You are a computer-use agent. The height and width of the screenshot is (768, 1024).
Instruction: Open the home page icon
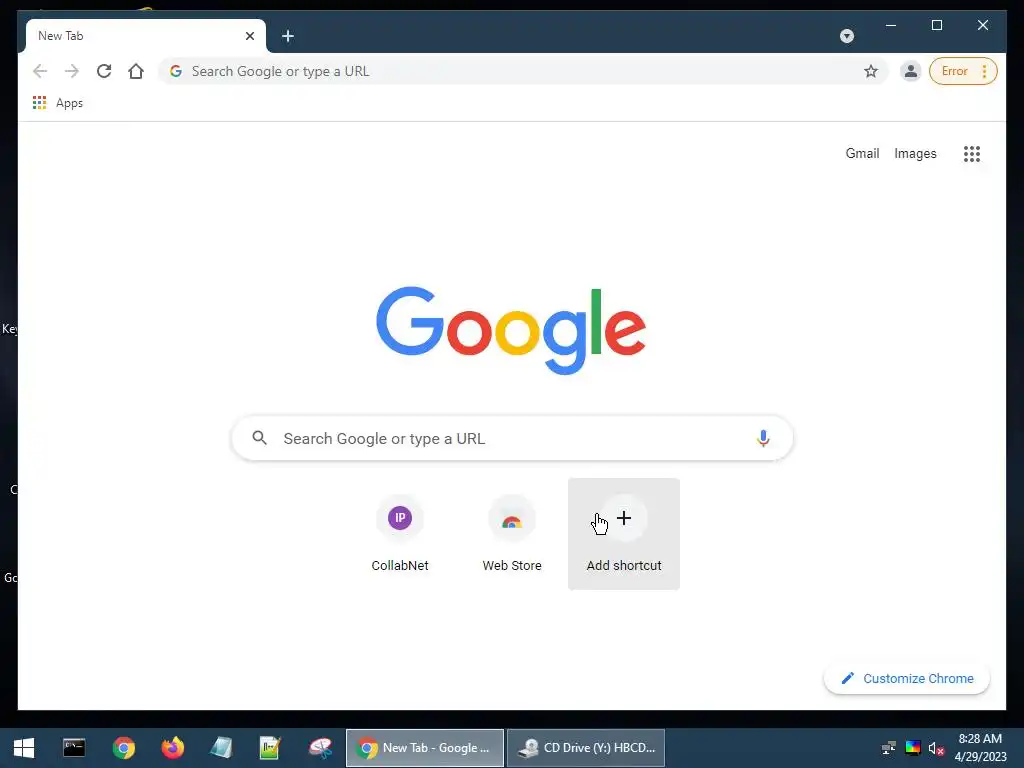click(x=136, y=71)
